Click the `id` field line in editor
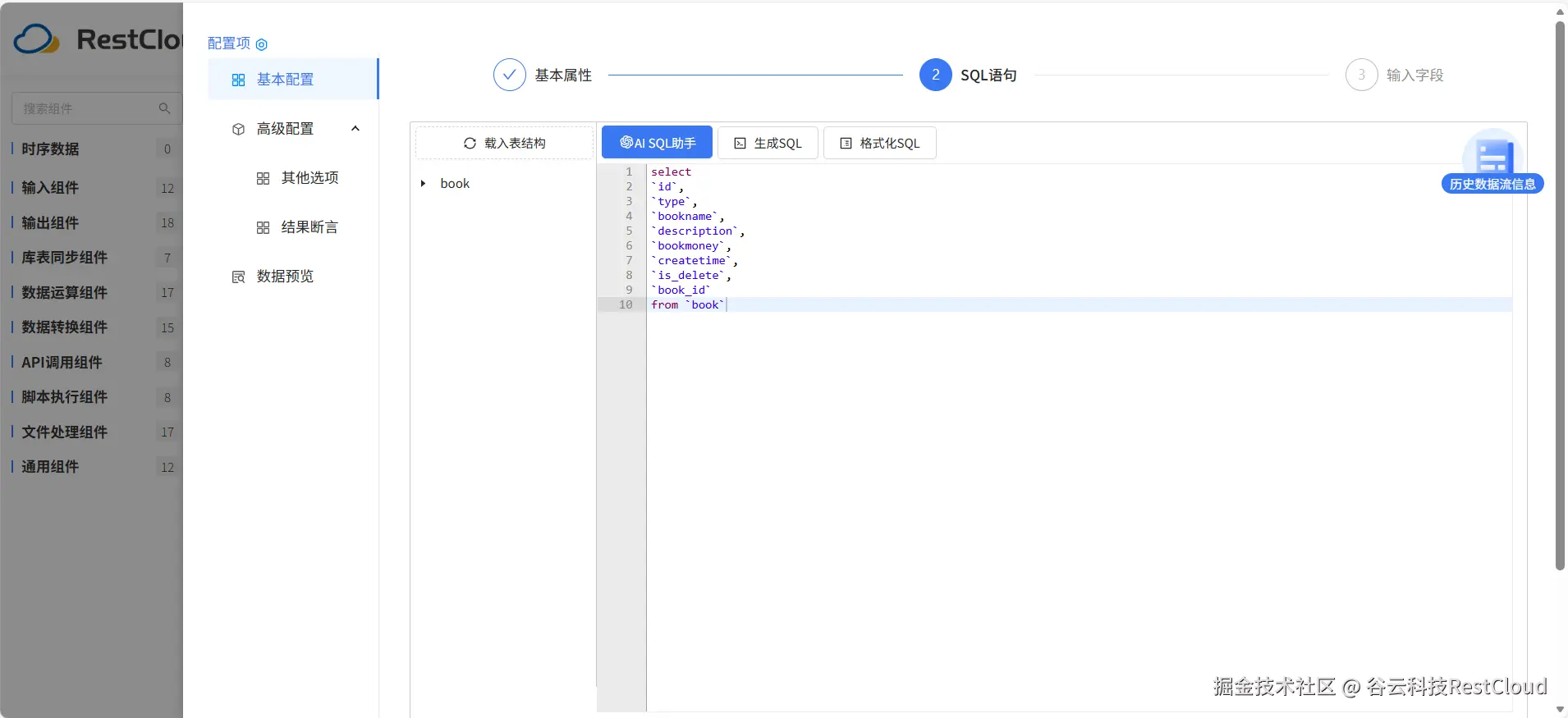1568x718 pixels. point(667,186)
